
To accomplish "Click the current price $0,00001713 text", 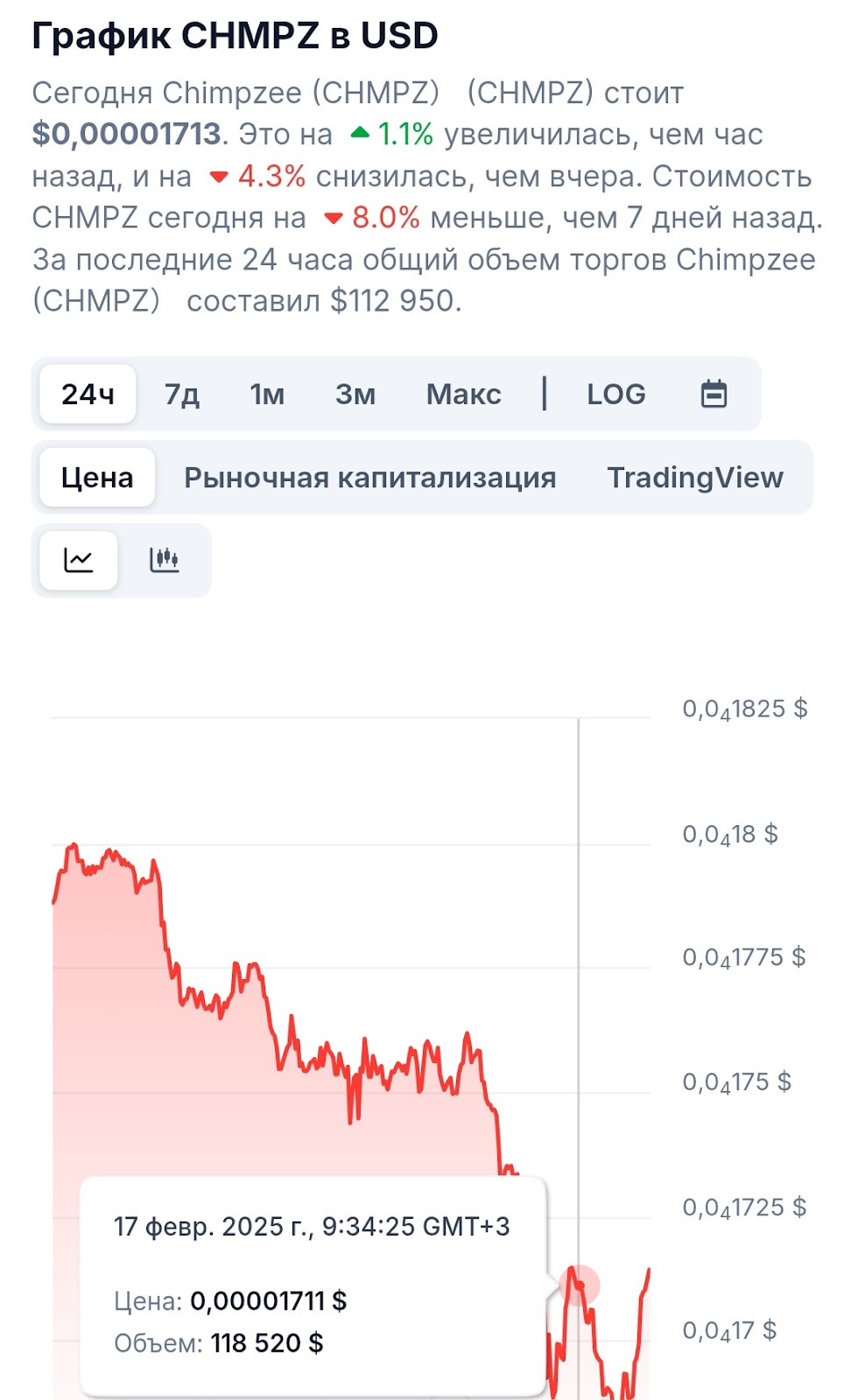I will pos(126,134).
